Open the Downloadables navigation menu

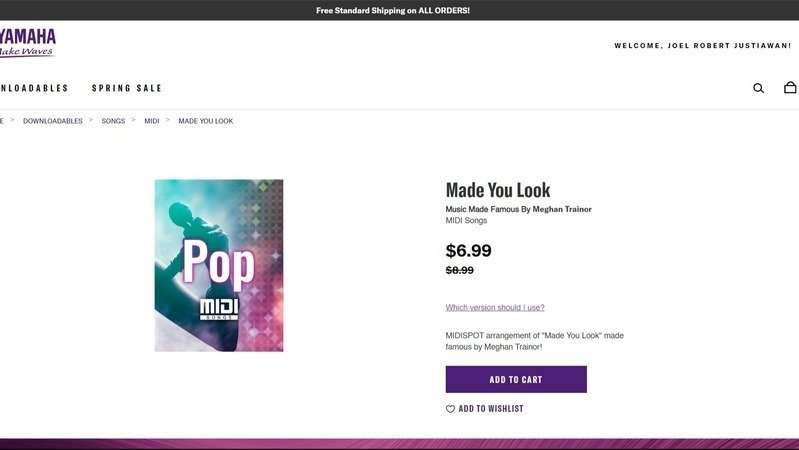34,88
